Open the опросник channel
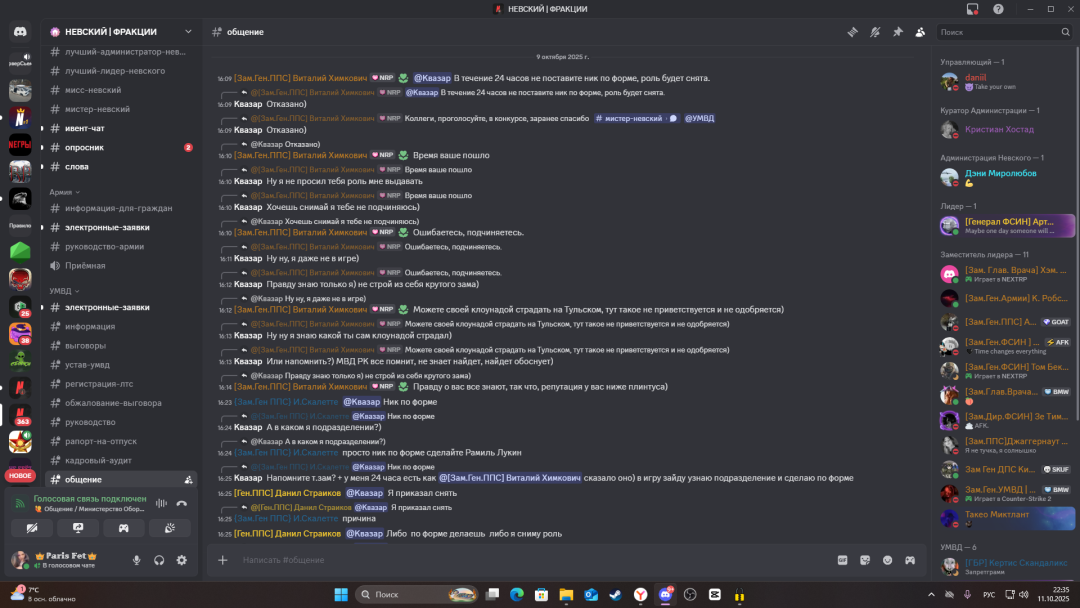Viewport: 1080px width, 608px height. 84,147
